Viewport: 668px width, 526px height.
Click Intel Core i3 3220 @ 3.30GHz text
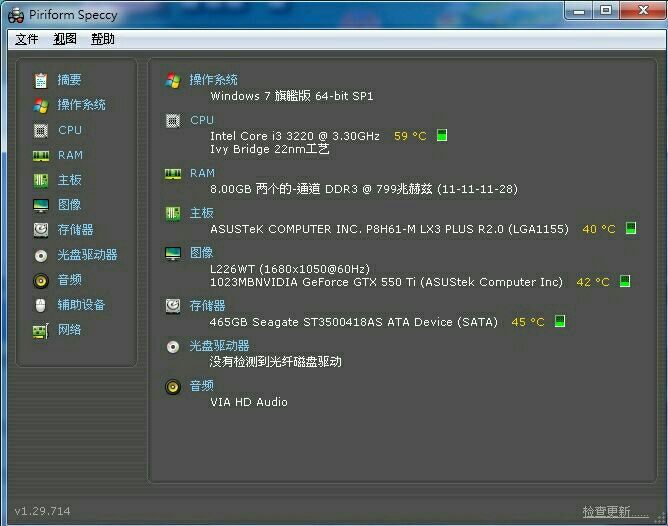pos(295,136)
